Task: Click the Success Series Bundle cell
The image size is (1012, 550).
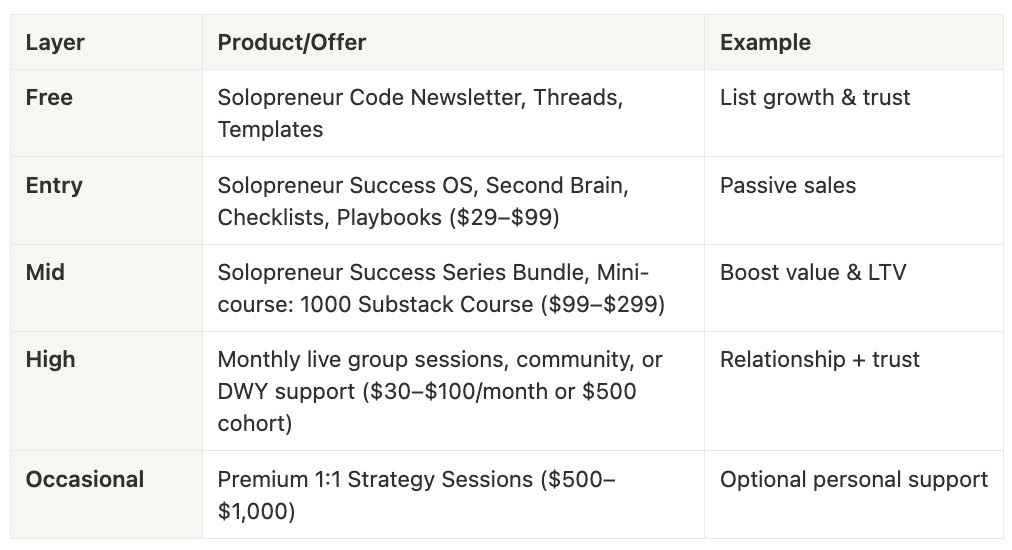Action: pyautogui.click(x=453, y=288)
